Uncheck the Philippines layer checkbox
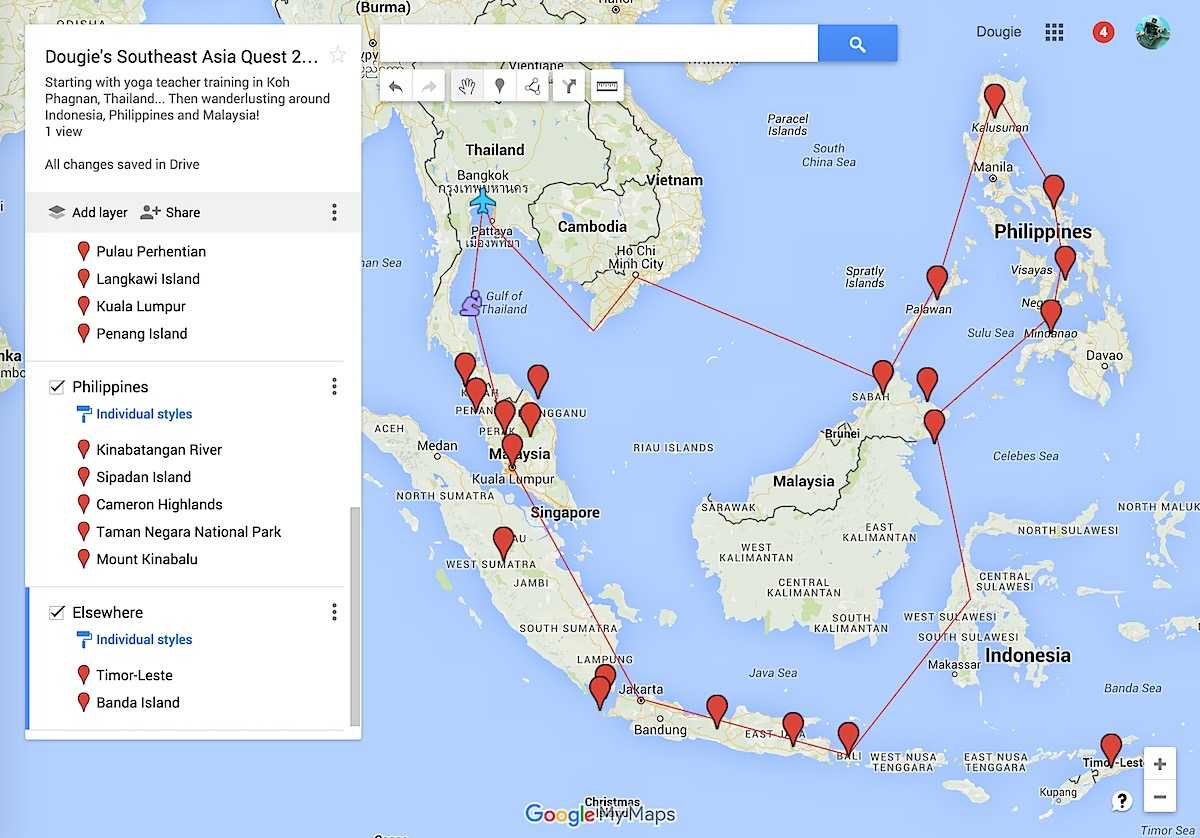The width and height of the screenshot is (1200, 838). (57, 387)
